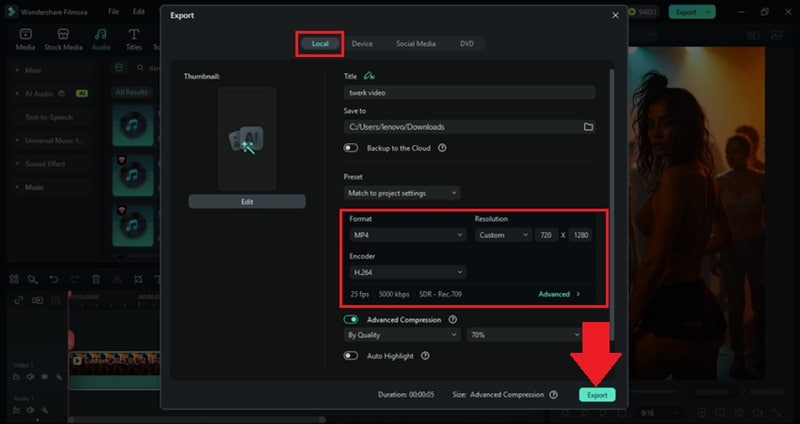Click the resolution height field showing 1280
This screenshot has width=800, height=424.
[x=581, y=235]
